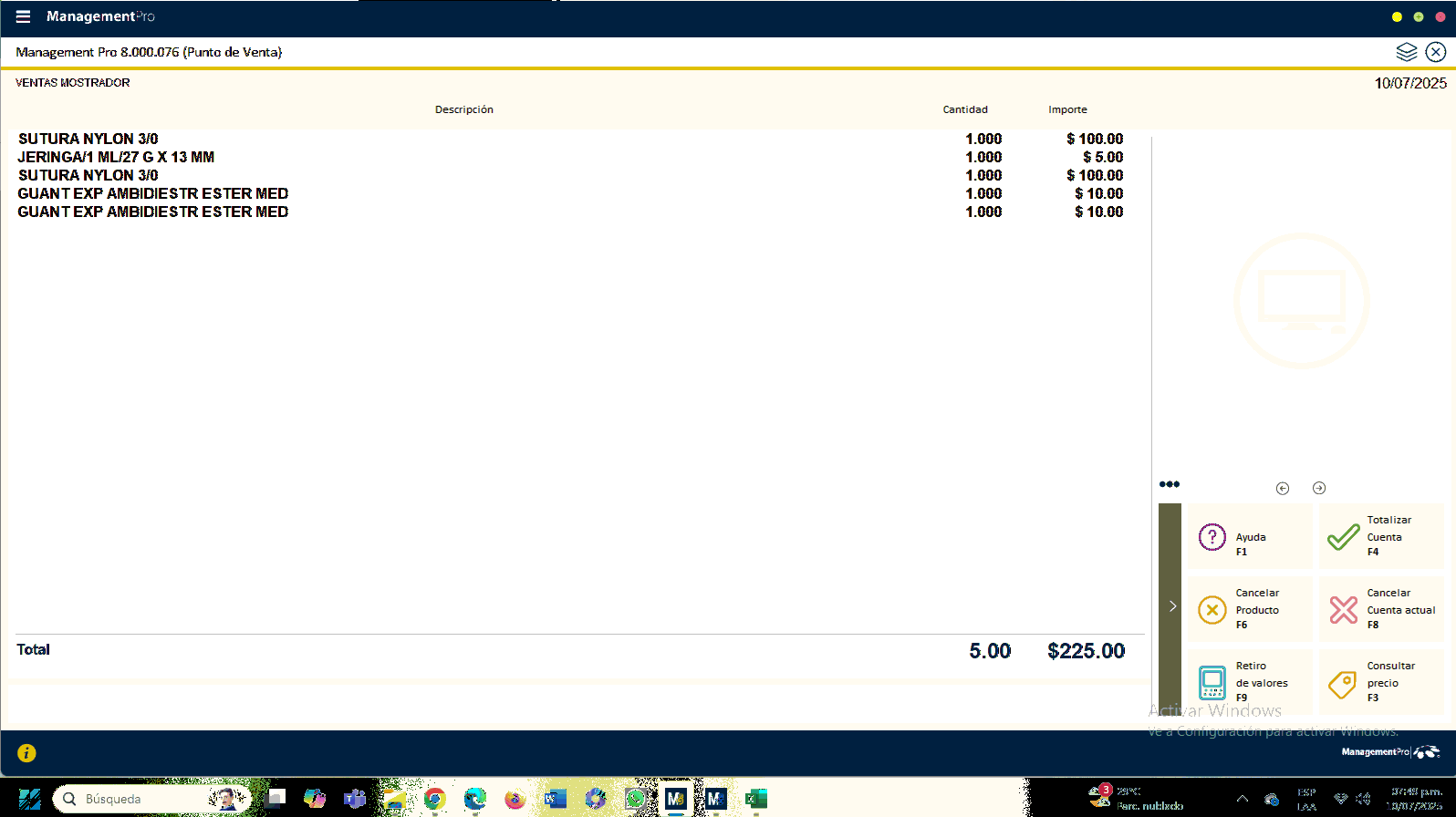Image resolution: width=1456 pixels, height=817 pixels.
Task: Open WhatsApp from taskbar
Action: click(636, 800)
